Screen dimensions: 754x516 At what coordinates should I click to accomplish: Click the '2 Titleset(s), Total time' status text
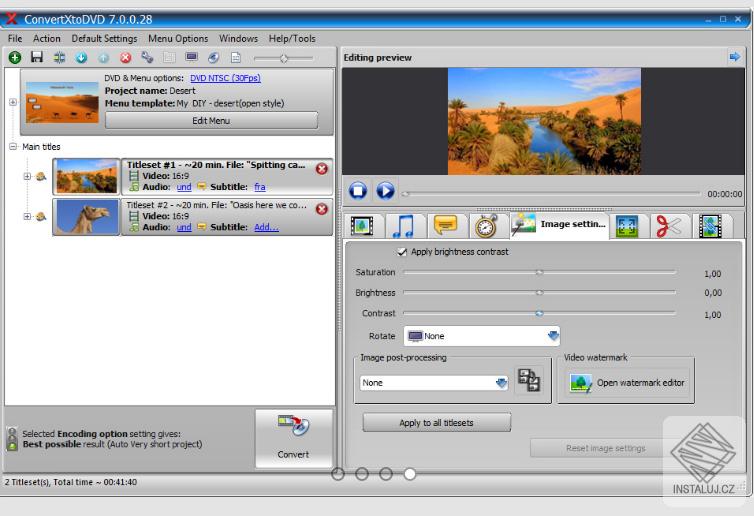click(71, 482)
